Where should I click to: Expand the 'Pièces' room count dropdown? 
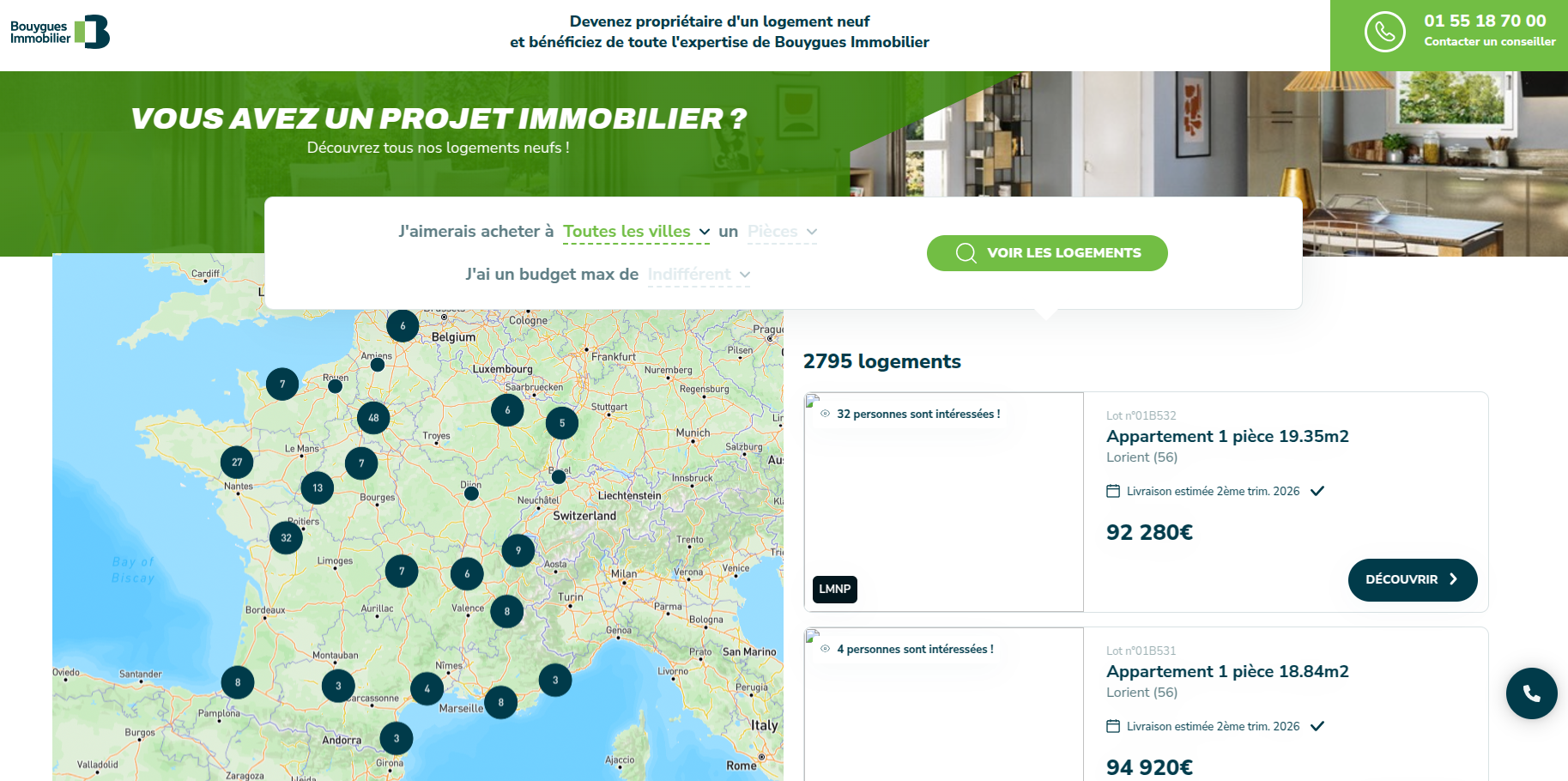click(x=782, y=232)
